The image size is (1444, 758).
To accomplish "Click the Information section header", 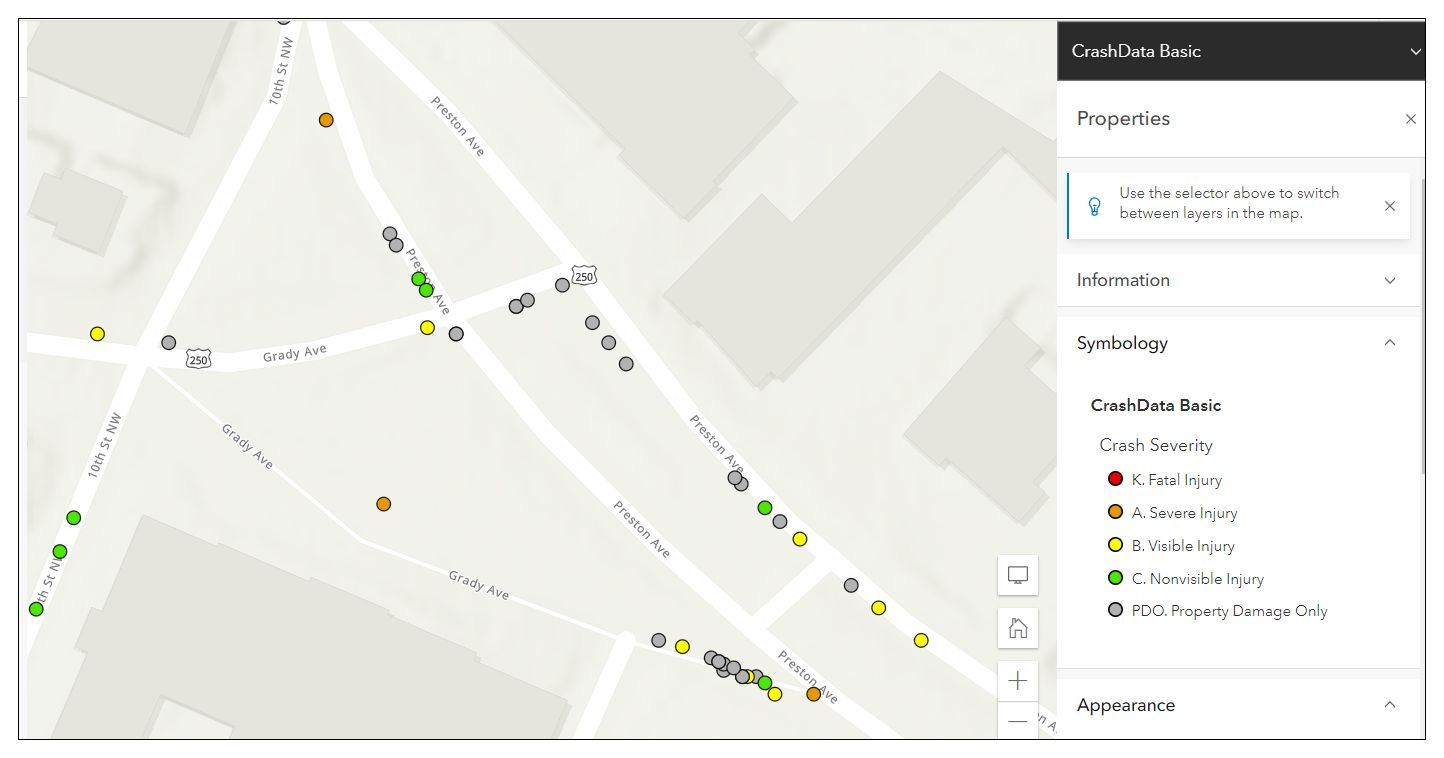I will tap(1238, 281).
